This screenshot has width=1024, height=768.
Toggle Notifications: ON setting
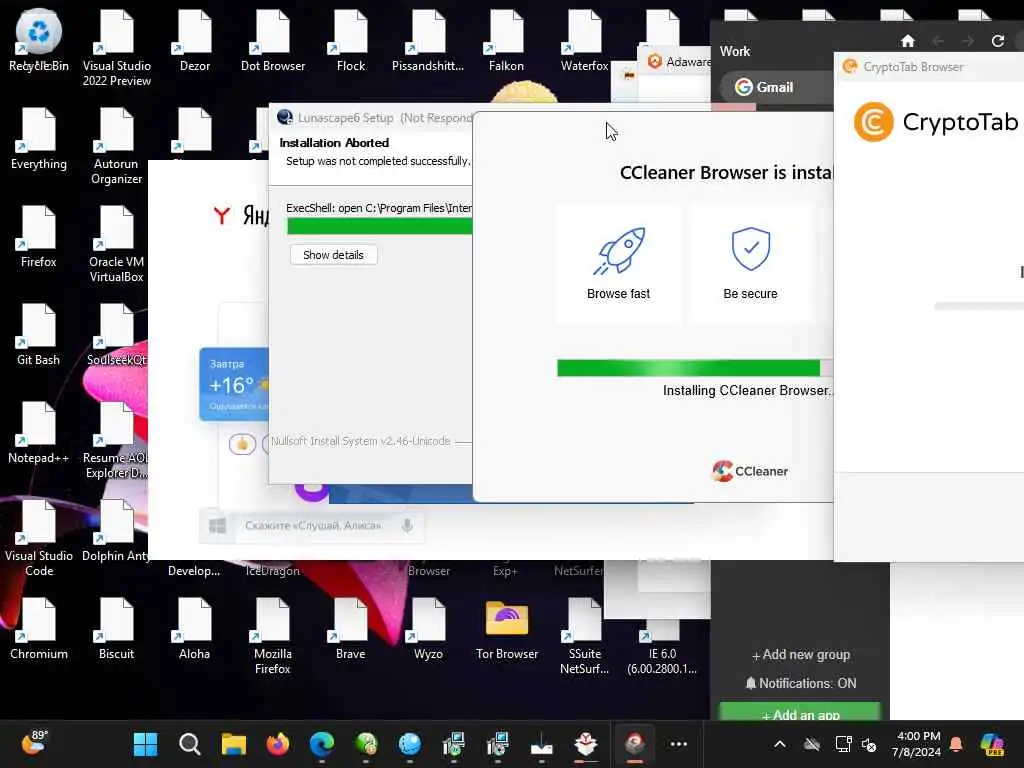pyautogui.click(x=801, y=683)
